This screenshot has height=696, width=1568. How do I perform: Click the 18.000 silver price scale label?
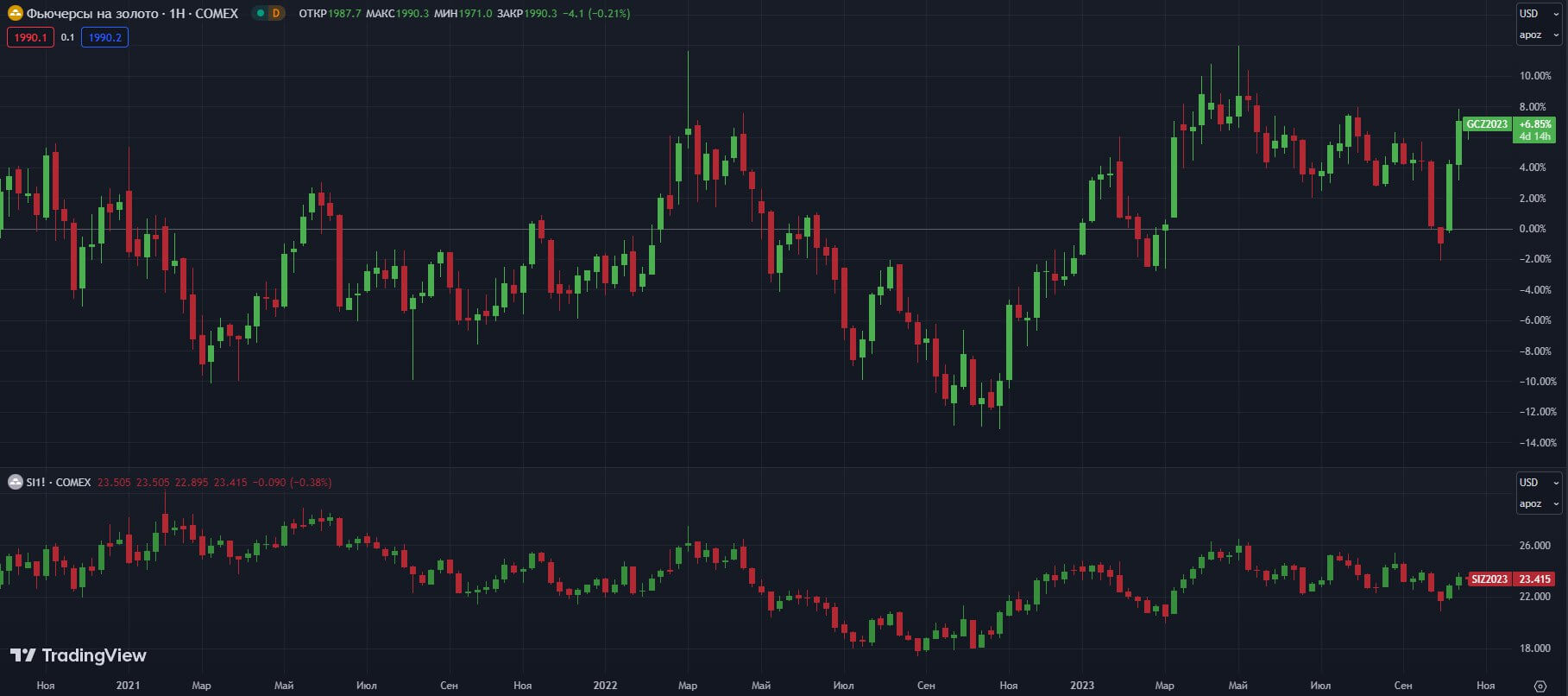[x=1535, y=649]
